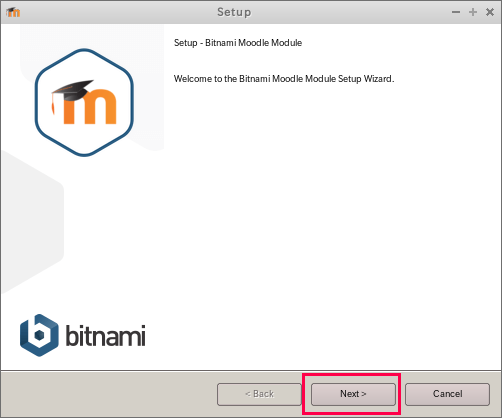Viewport: 502px width, 418px height.
Task: Click the Setup title in title bar
Action: pos(234,12)
